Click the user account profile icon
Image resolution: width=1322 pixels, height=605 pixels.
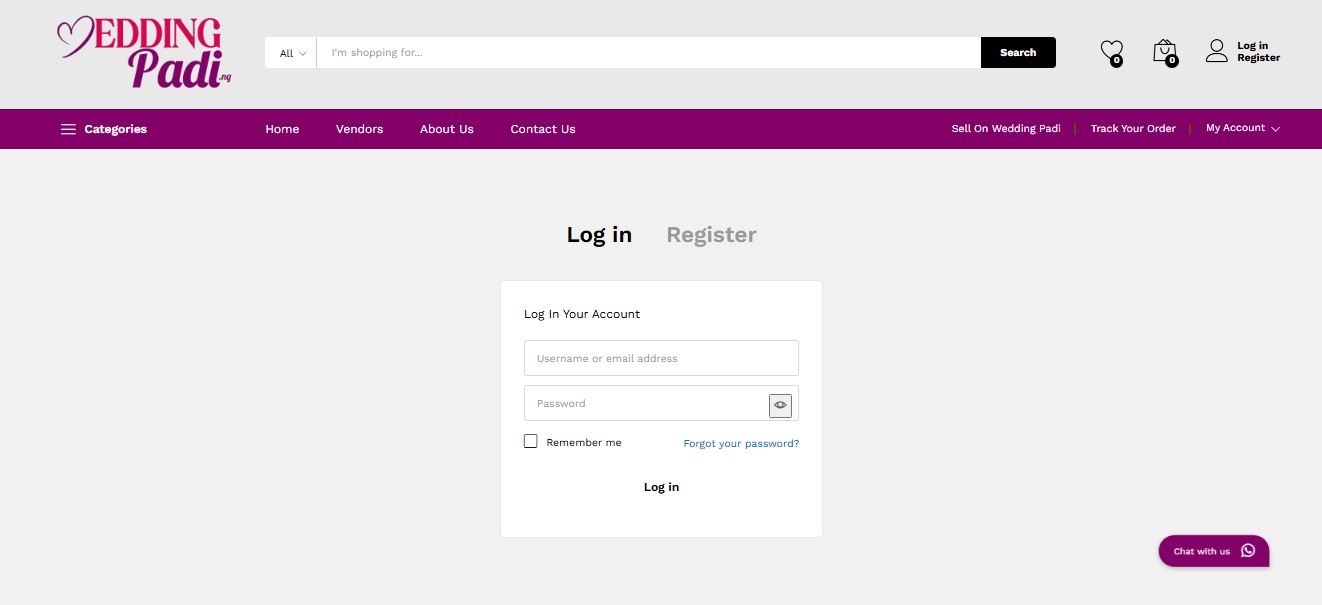[1216, 51]
